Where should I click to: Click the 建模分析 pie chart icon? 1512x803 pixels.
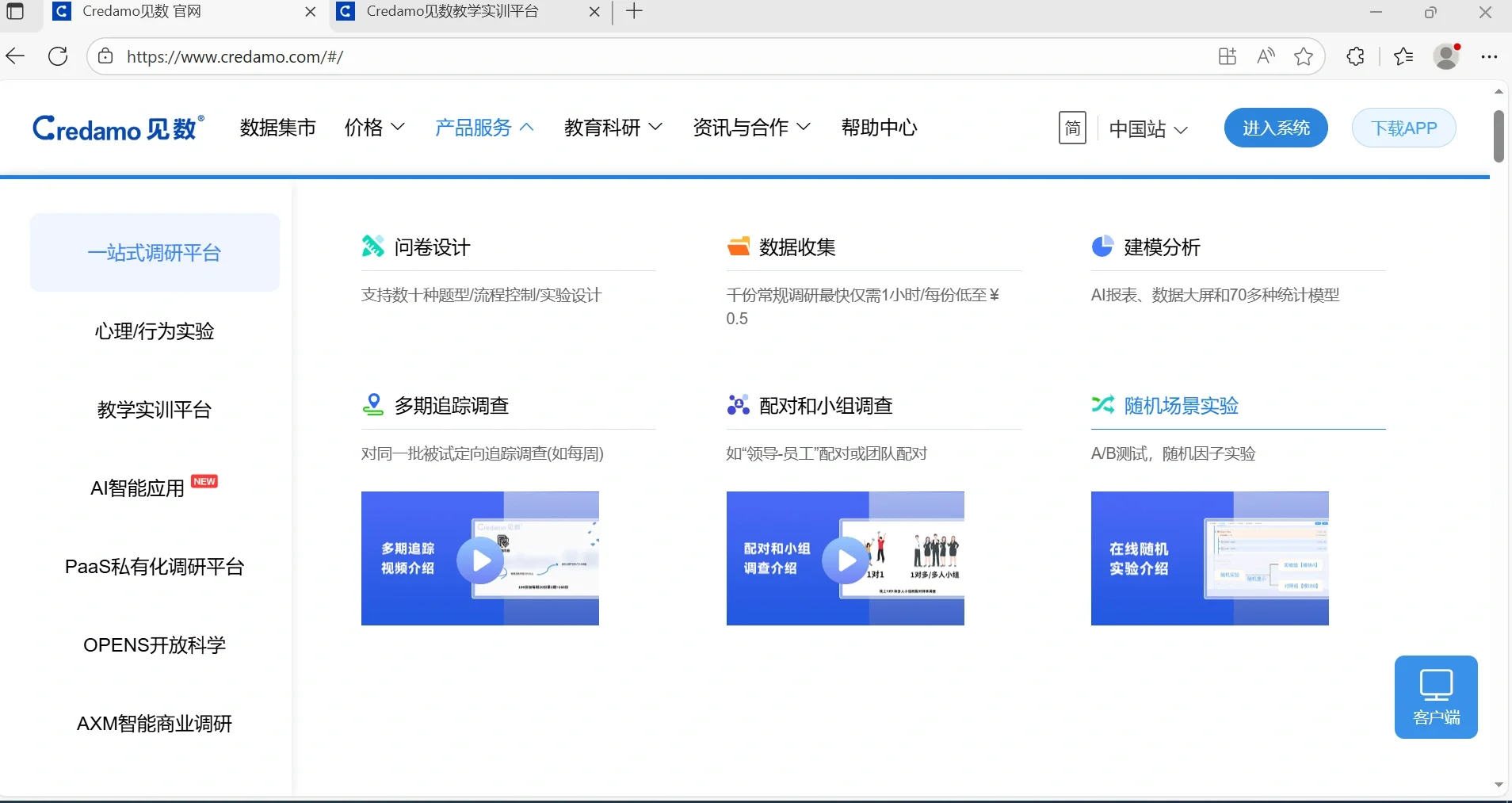click(x=1102, y=247)
